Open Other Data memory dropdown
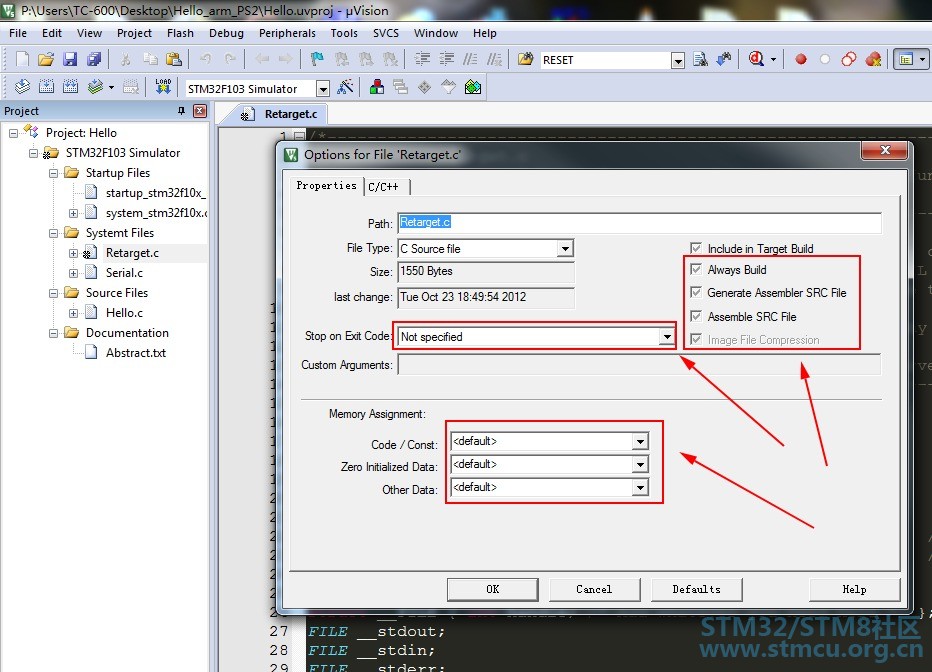The height and width of the screenshot is (672, 932). pos(640,488)
